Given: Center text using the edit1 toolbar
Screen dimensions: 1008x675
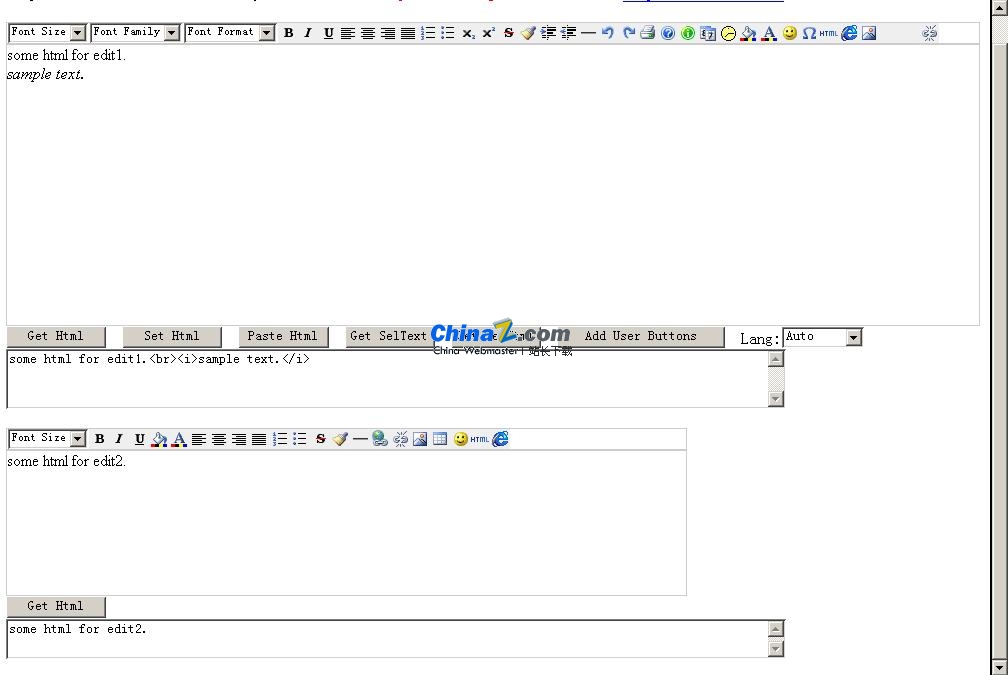Looking at the screenshot, I should point(368,33).
